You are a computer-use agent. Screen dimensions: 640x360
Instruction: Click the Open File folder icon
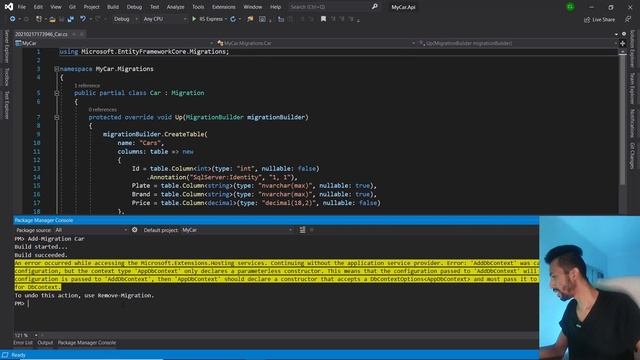(x=52, y=19)
